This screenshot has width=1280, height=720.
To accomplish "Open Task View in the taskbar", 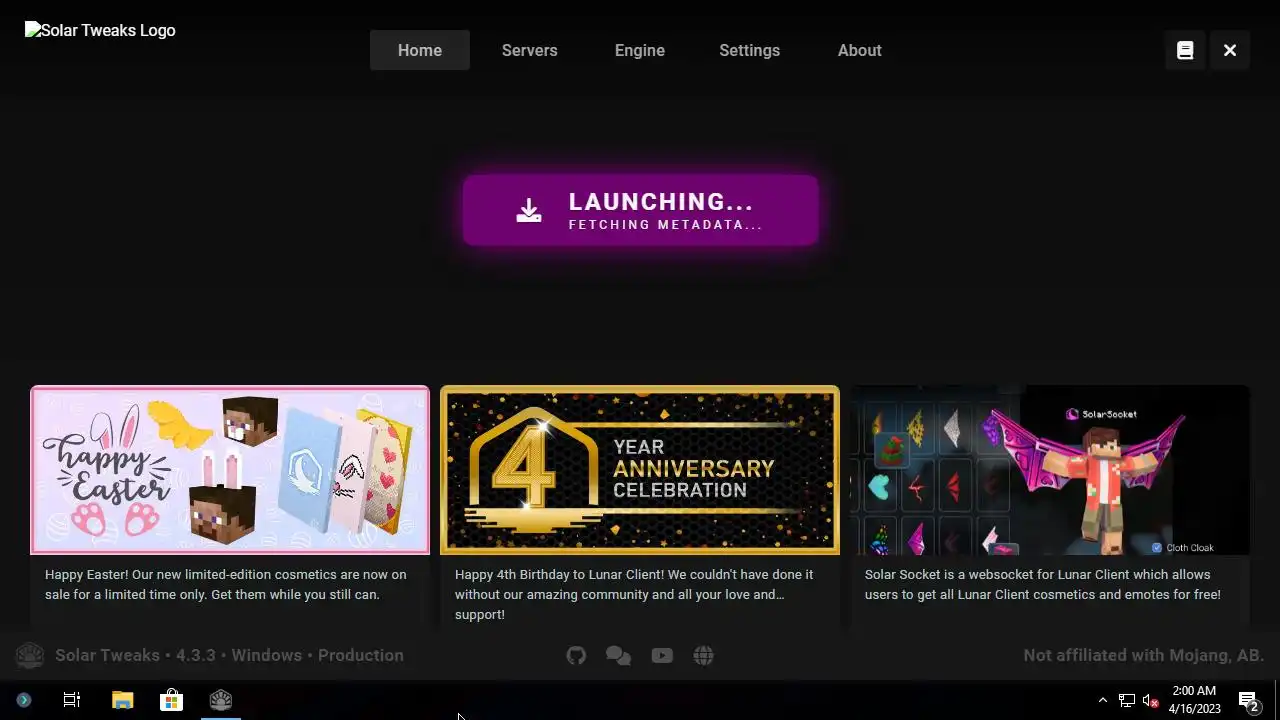I will tap(72, 700).
